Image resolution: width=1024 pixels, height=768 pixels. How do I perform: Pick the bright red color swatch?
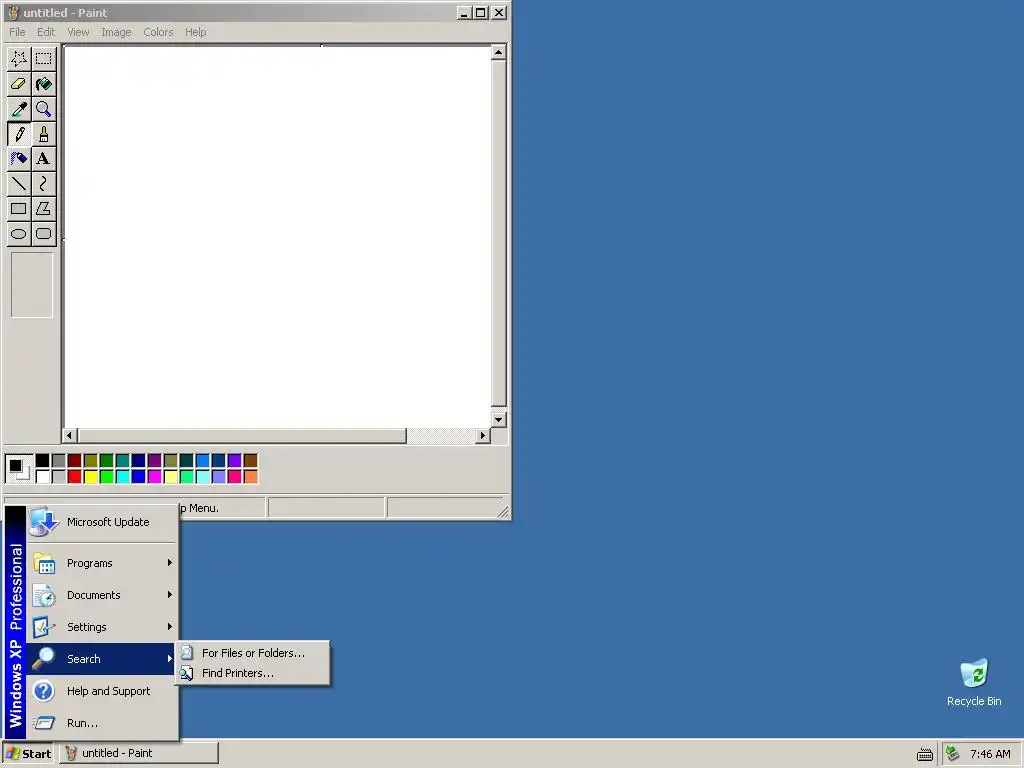(74, 477)
